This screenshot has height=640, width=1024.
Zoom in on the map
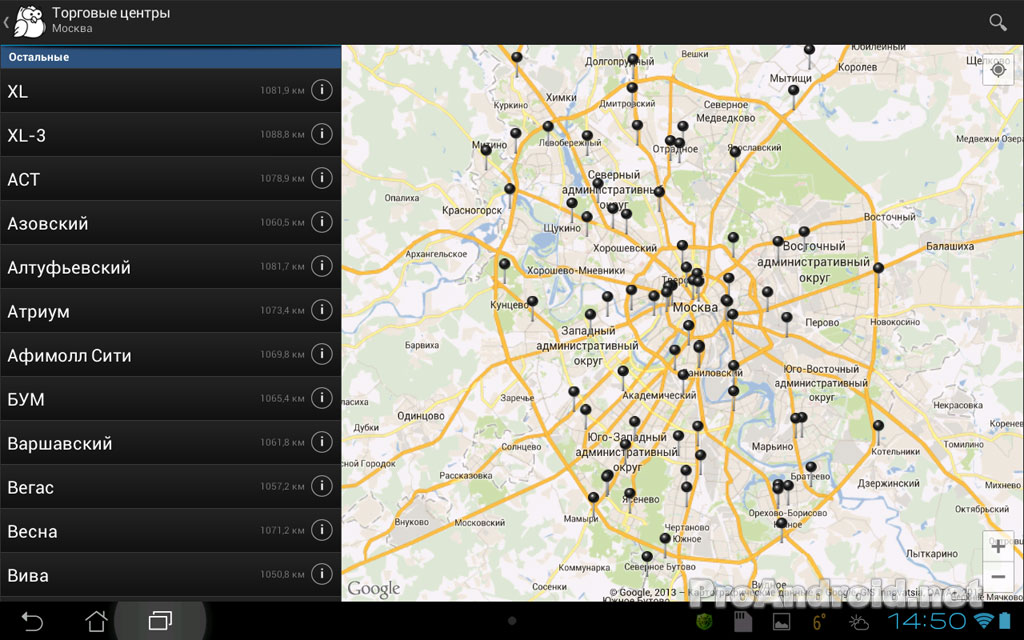click(998, 547)
